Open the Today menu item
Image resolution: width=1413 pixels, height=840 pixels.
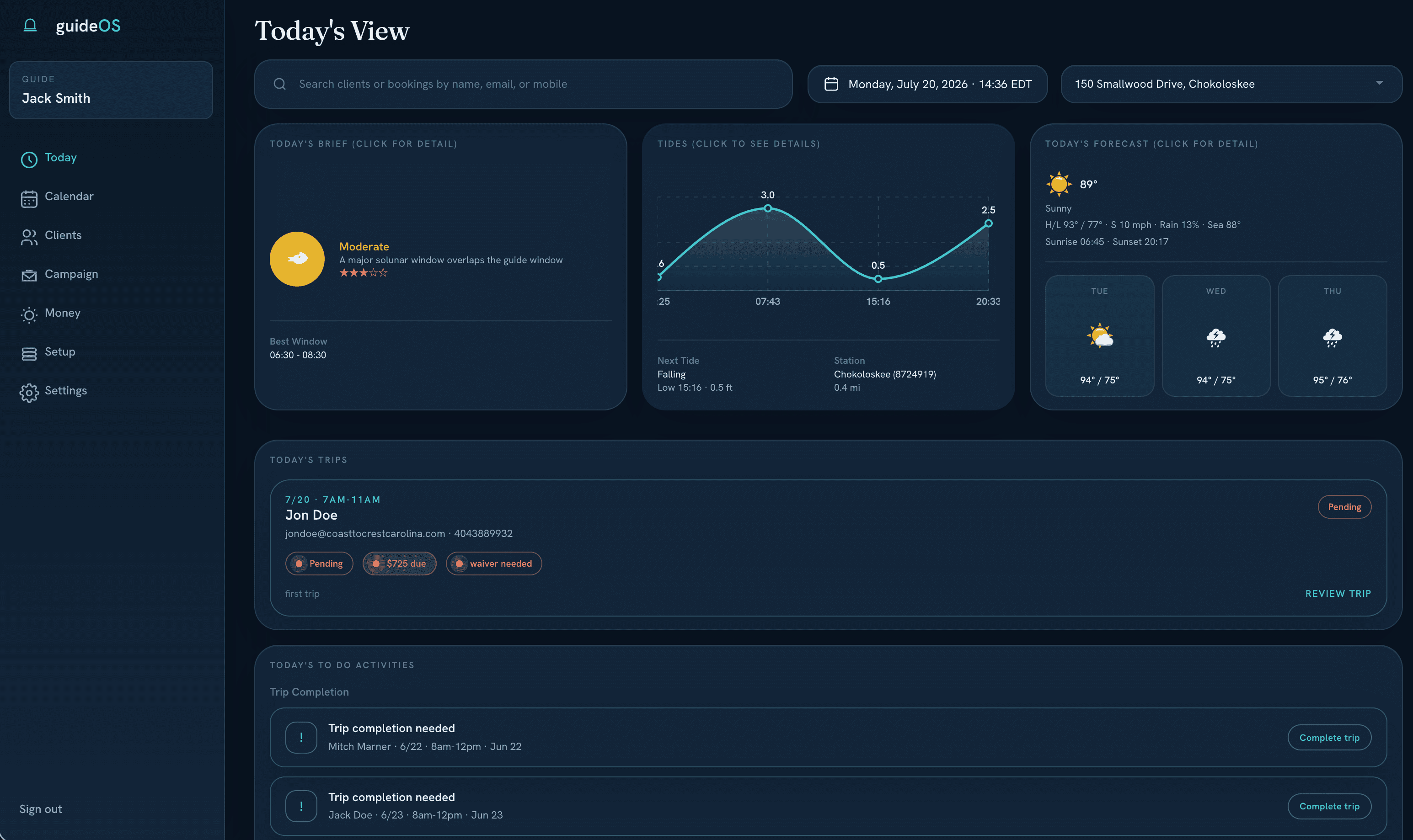(x=61, y=157)
